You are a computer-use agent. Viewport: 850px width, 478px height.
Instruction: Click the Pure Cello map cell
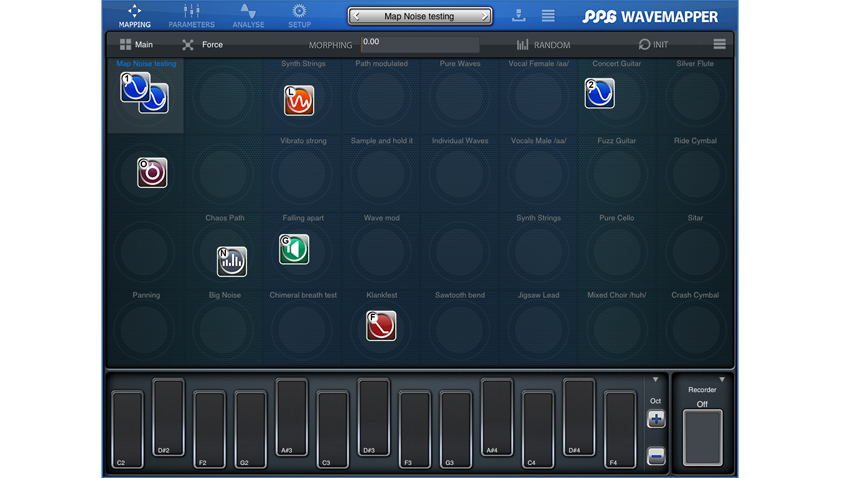click(616, 250)
